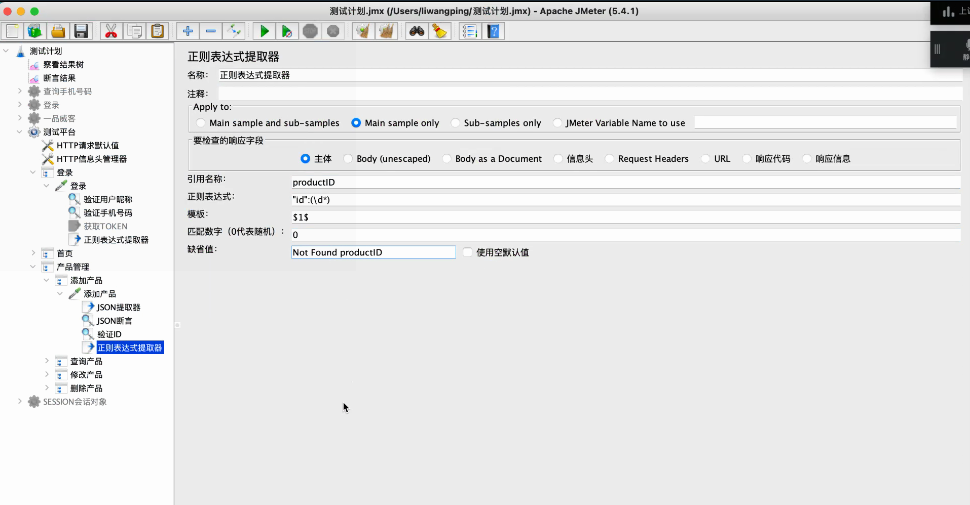
Task: Expand the 首页 controller node
Action: click(33, 253)
